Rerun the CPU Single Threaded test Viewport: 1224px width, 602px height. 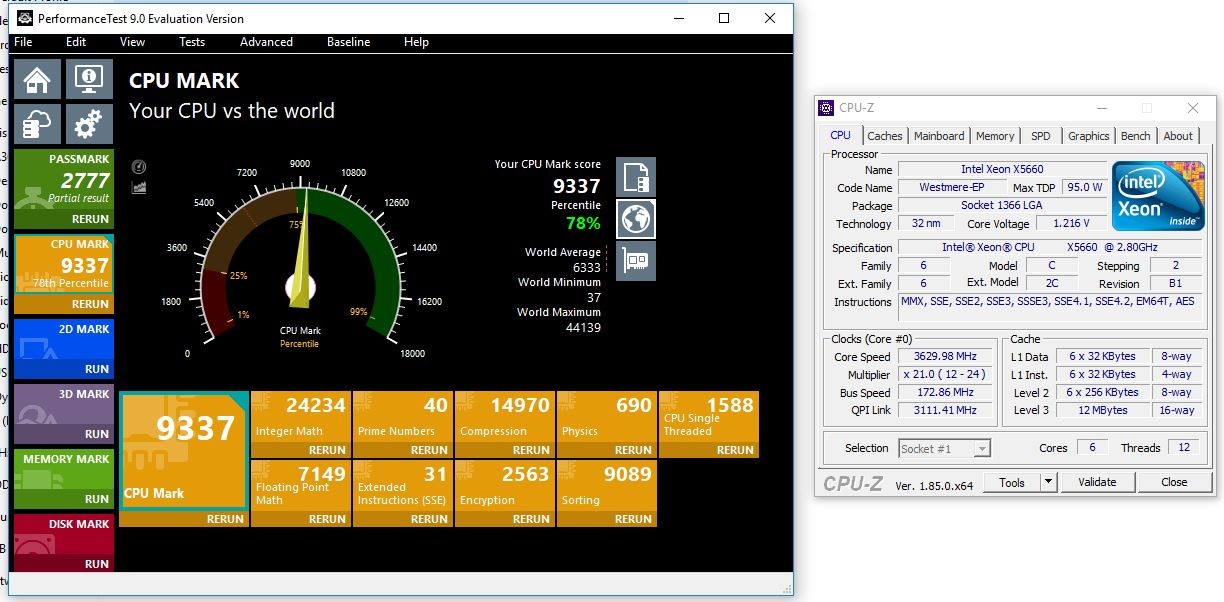coord(708,450)
